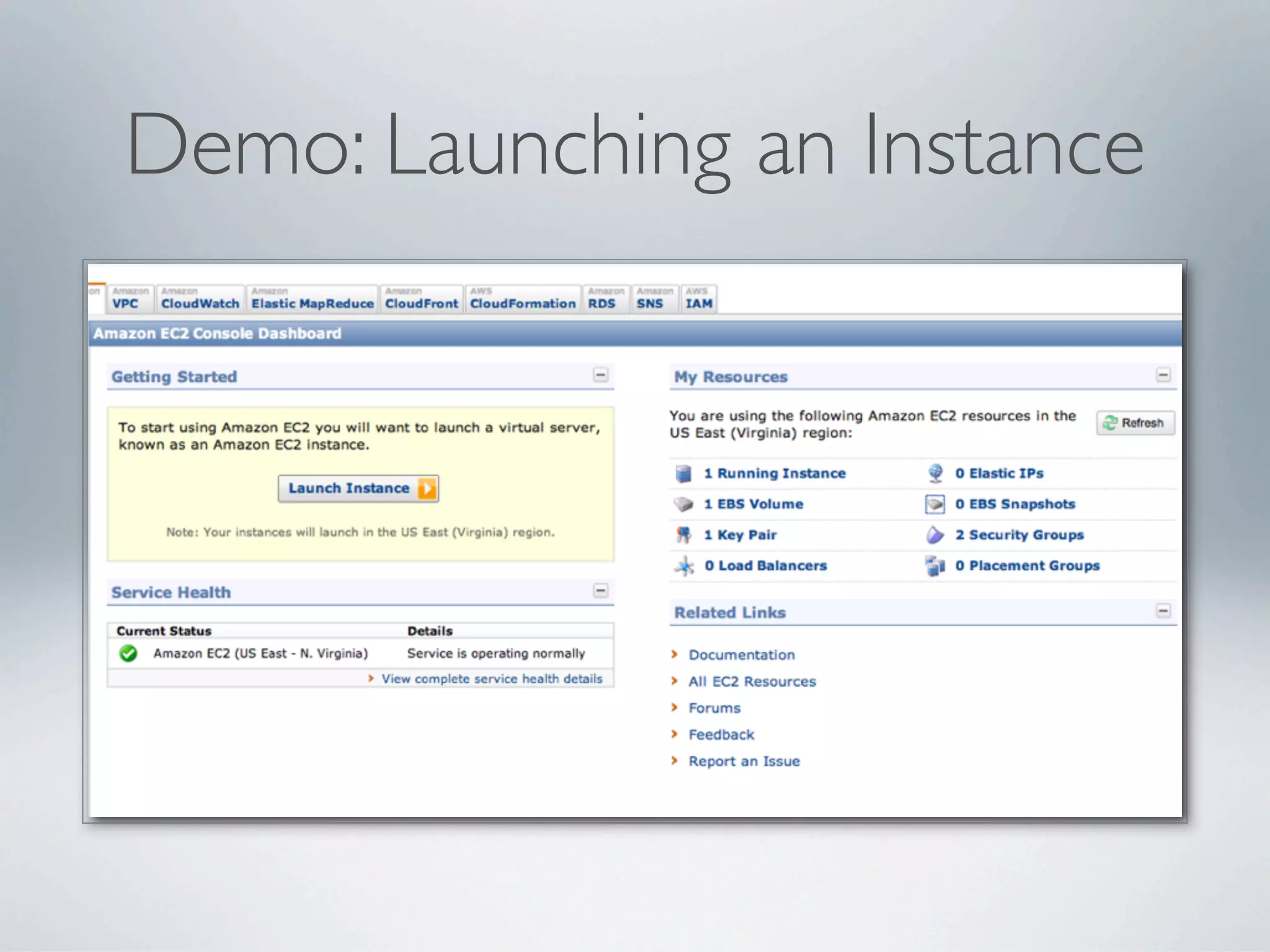The width and height of the screenshot is (1270, 952).
Task: Open the Report an Issue link
Action: (x=744, y=762)
